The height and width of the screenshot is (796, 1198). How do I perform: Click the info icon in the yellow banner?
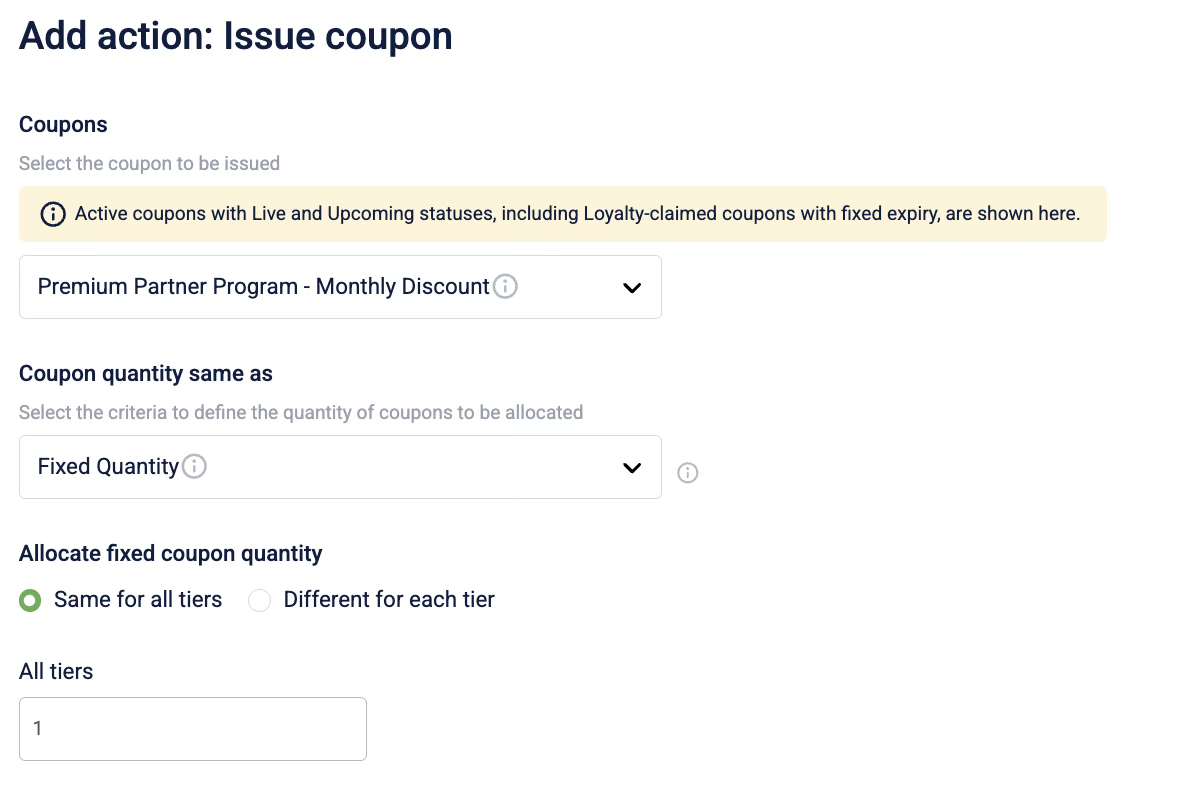(x=51, y=214)
